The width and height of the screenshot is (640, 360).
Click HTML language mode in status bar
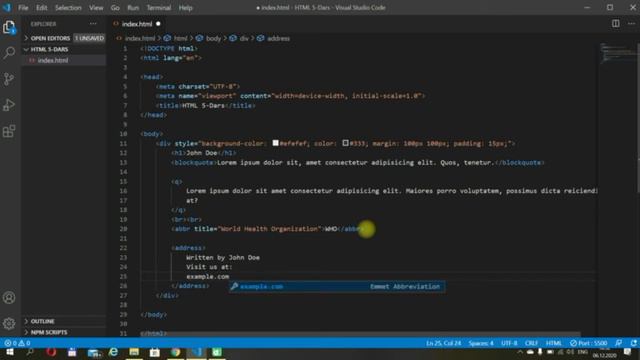click(553, 343)
